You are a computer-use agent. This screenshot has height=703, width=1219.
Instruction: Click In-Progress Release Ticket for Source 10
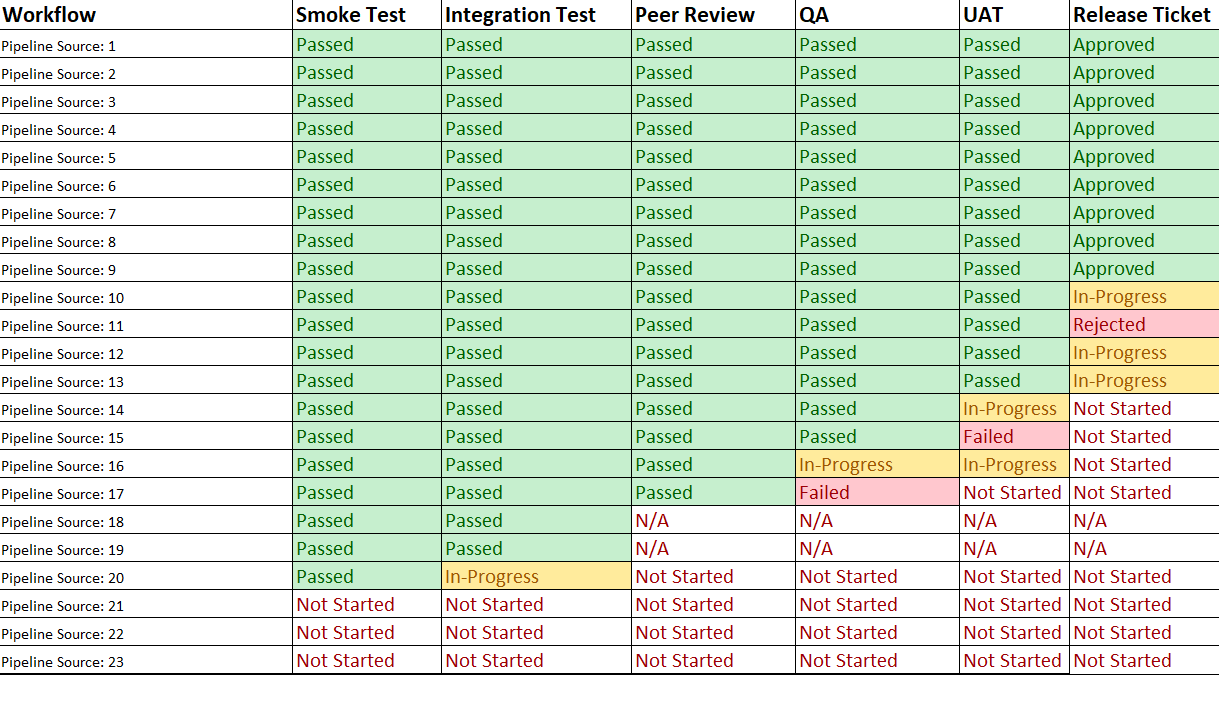click(x=1144, y=296)
